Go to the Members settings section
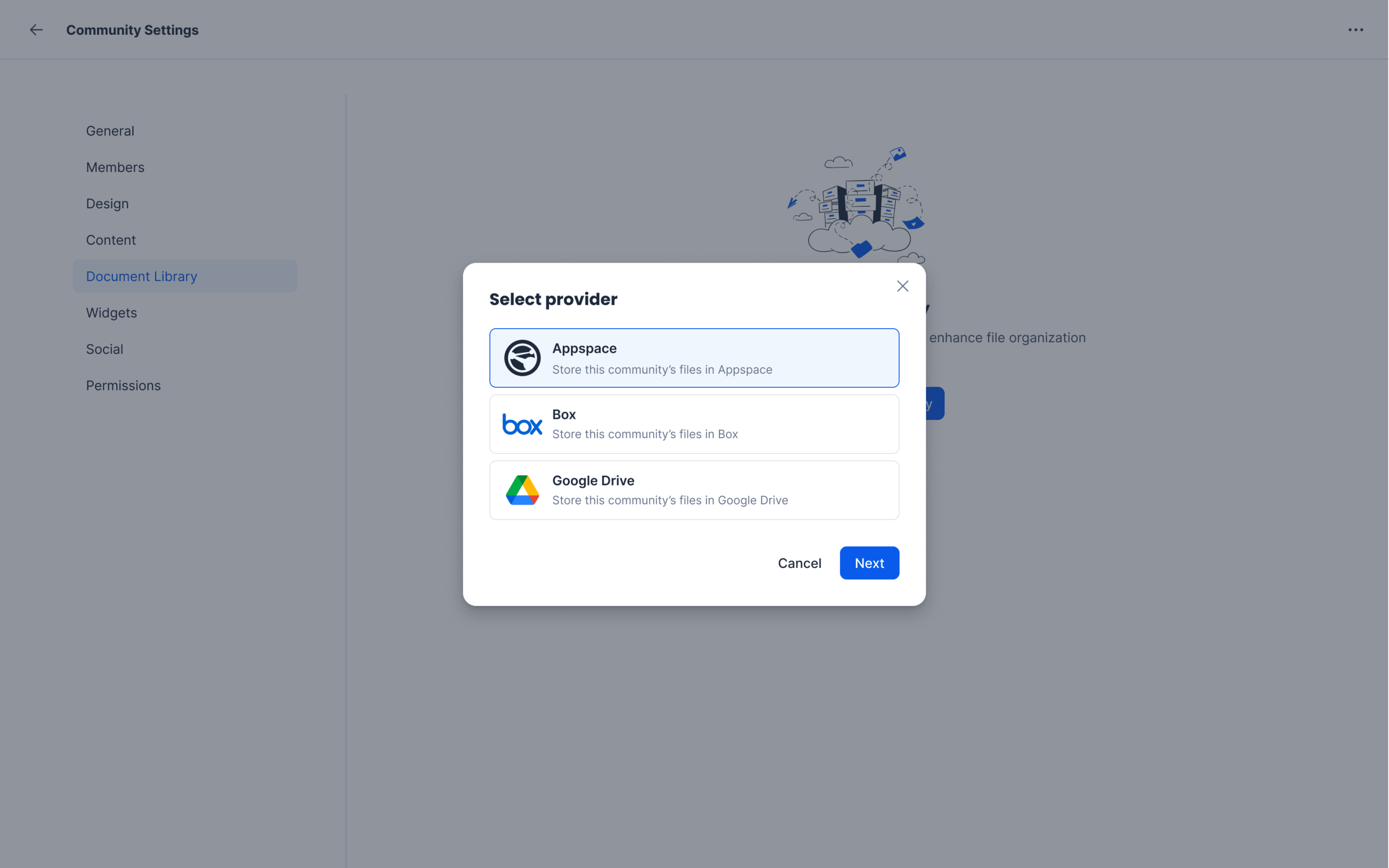Screen dimensions: 1389x868 point(115,167)
